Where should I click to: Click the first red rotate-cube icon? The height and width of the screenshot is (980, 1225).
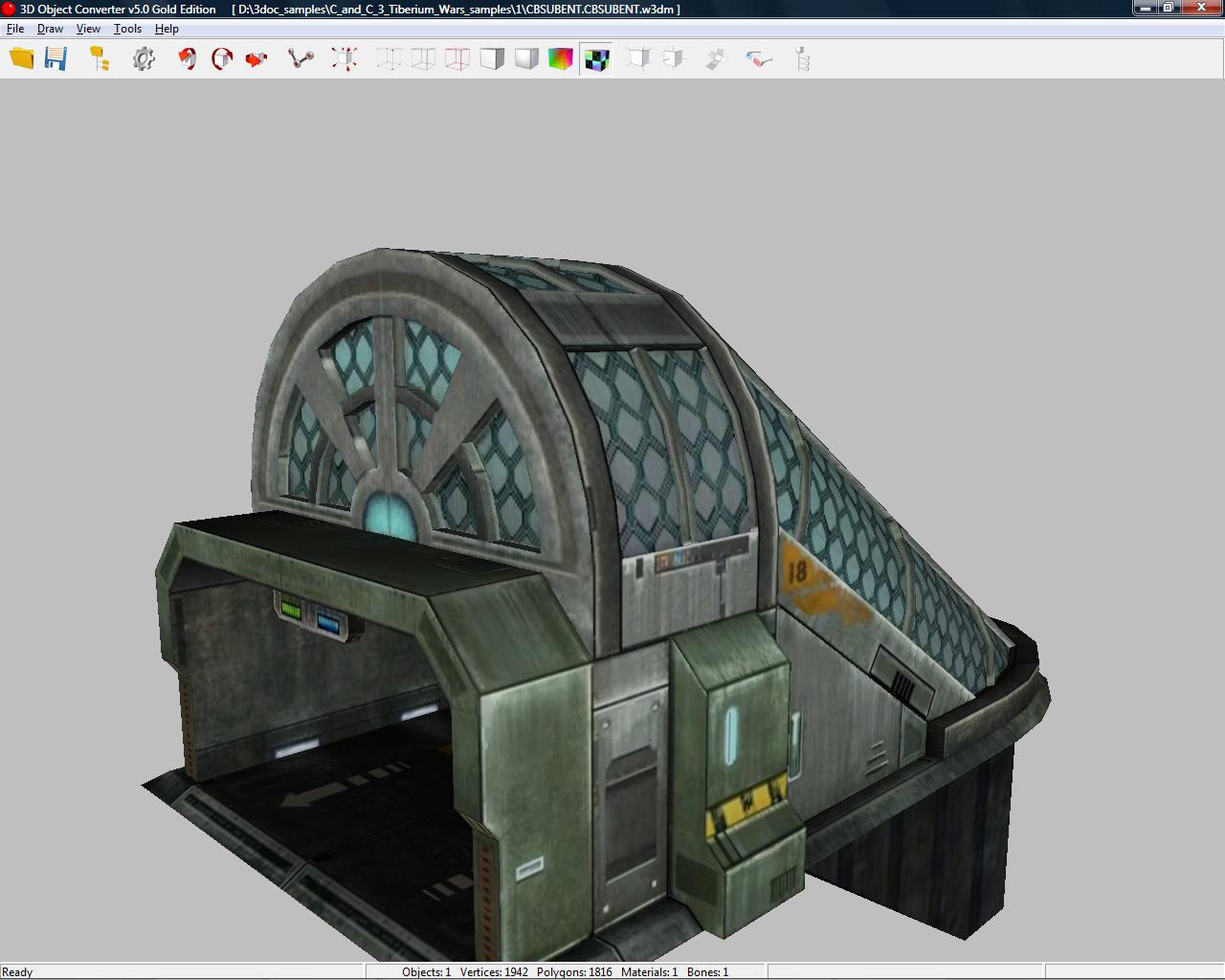click(x=188, y=59)
